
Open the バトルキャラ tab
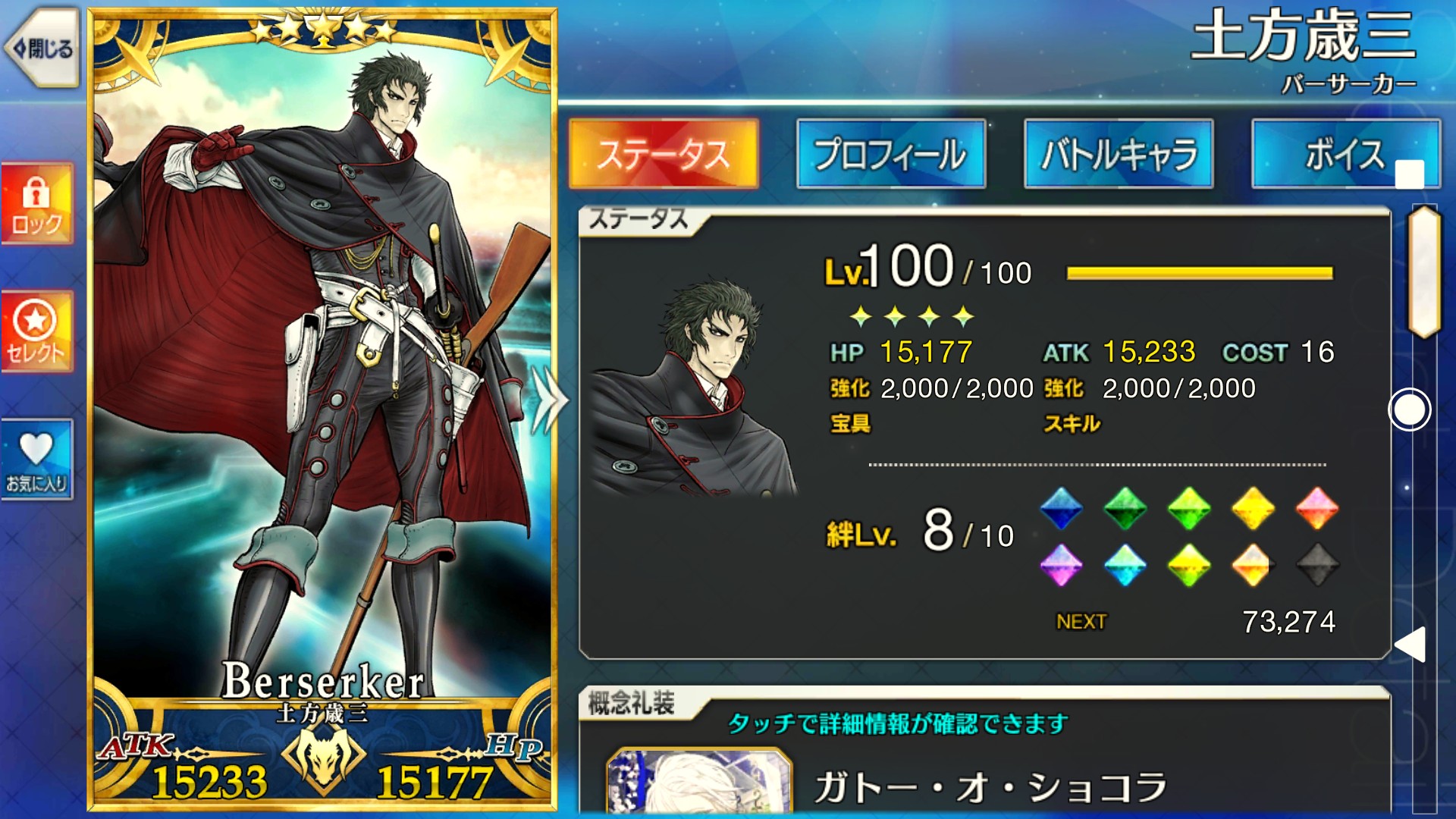click(x=1119, y=153)
